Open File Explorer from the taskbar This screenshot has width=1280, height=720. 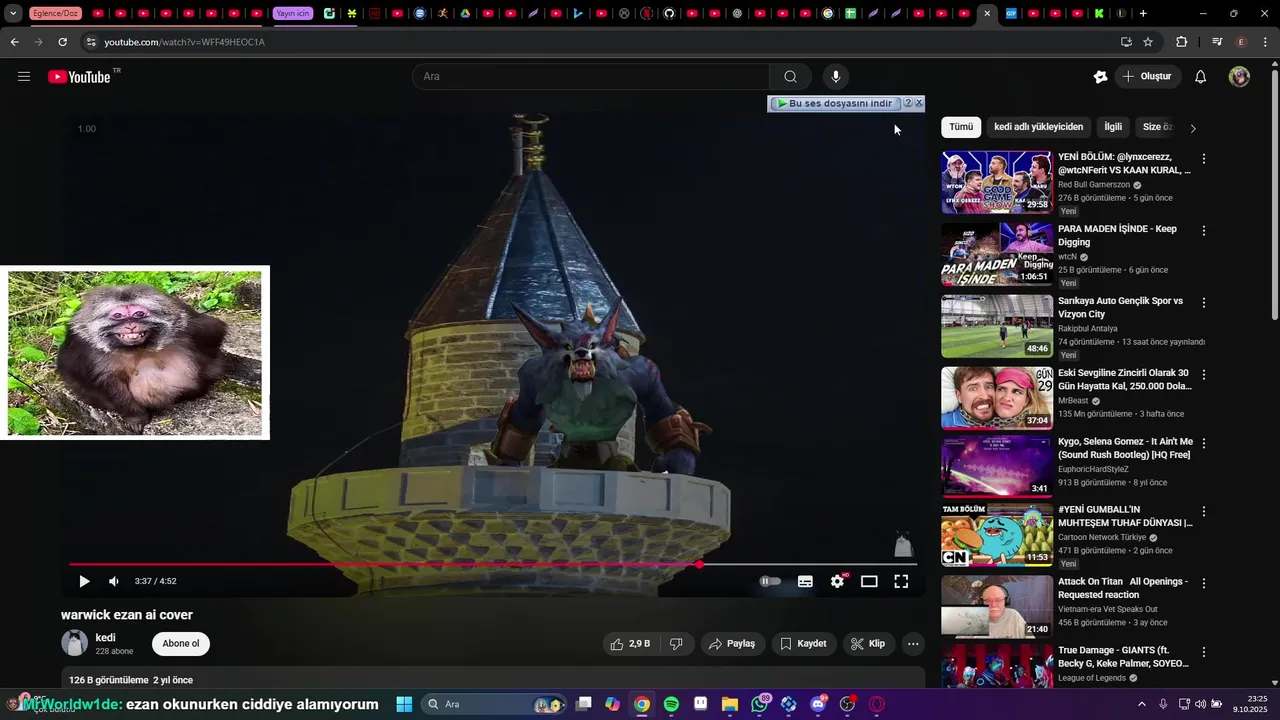730,704
